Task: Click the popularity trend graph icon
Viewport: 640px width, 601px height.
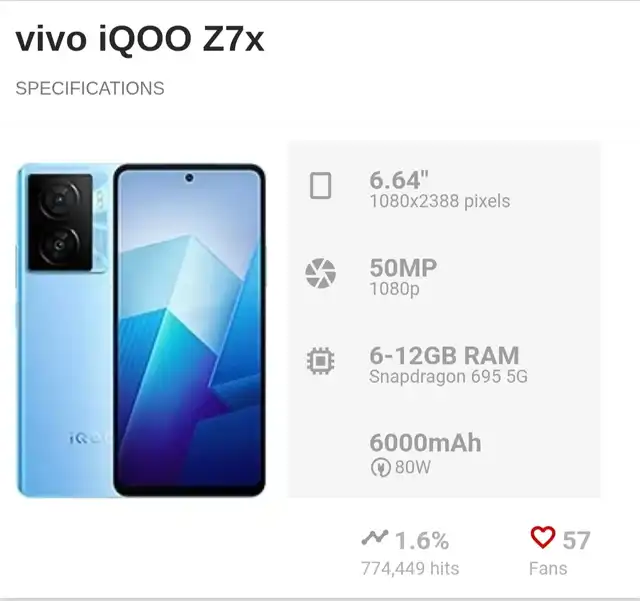Action: click(x=375, y=537)
